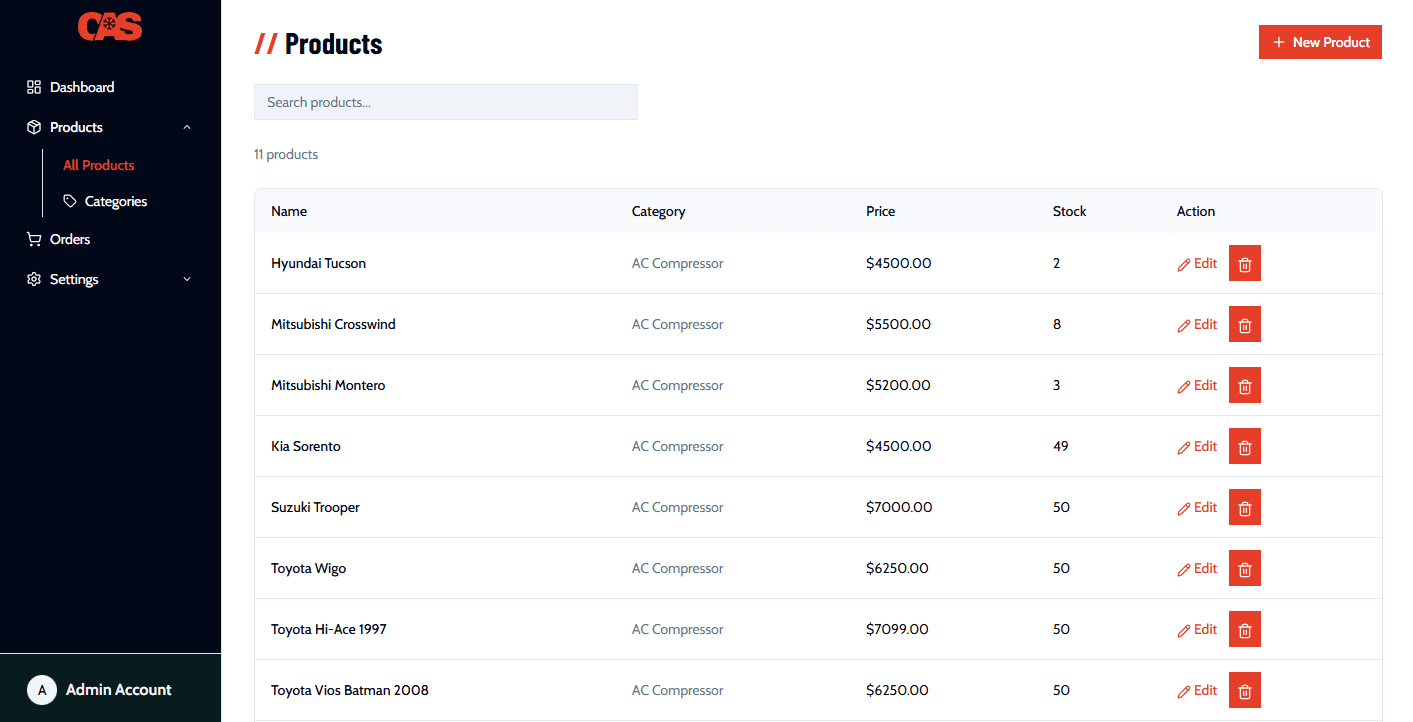Viewport: 1413px width, 722px height.
Task: Select the Hyundai Tucson name cell
Action: point(318,263)
